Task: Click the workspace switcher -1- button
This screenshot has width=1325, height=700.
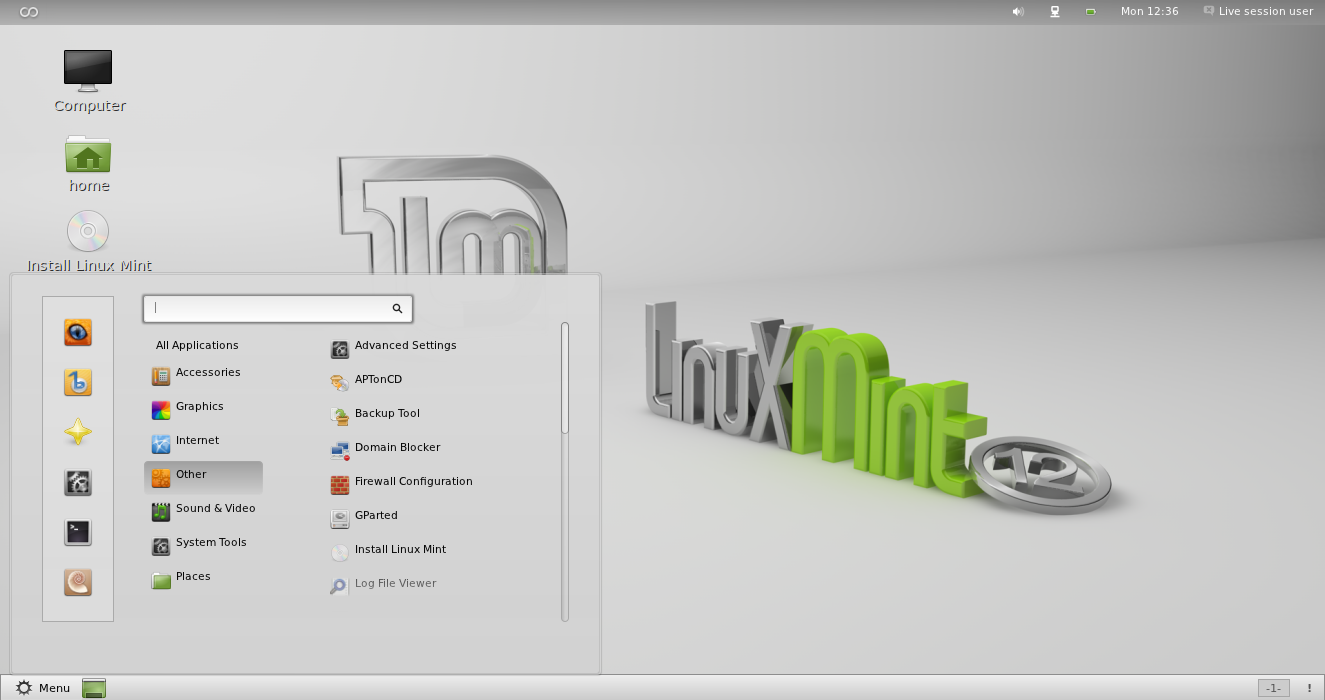Action: (1273, 688)
